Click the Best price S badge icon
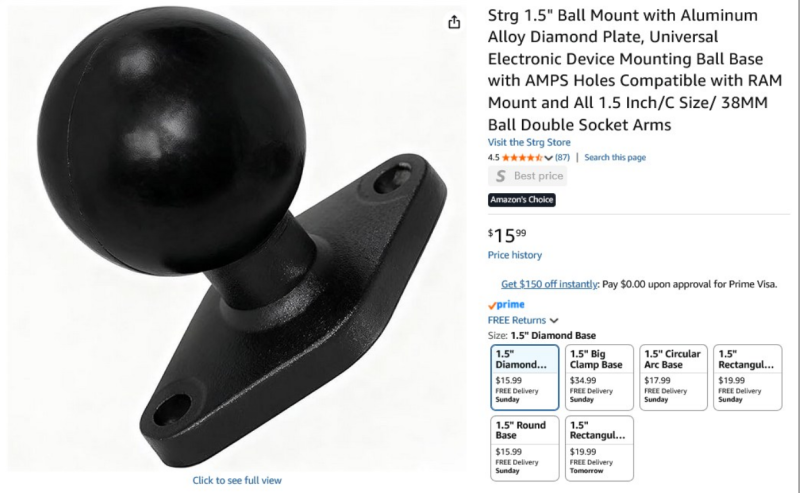This screenshot has width=800, height=493. tap(501, 176)
